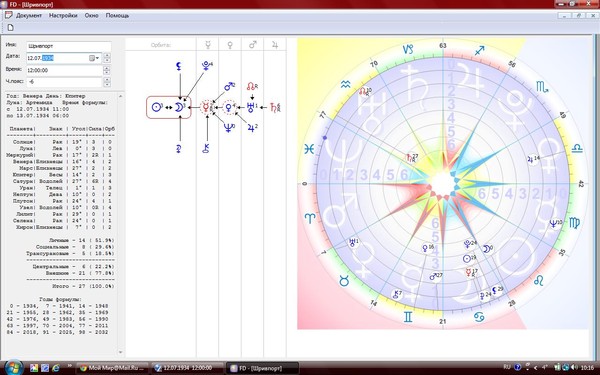This screenshot has width=600, height=375.
Task: Open the Документ menu
Action: pyautogui.click(x=29, y=16)
